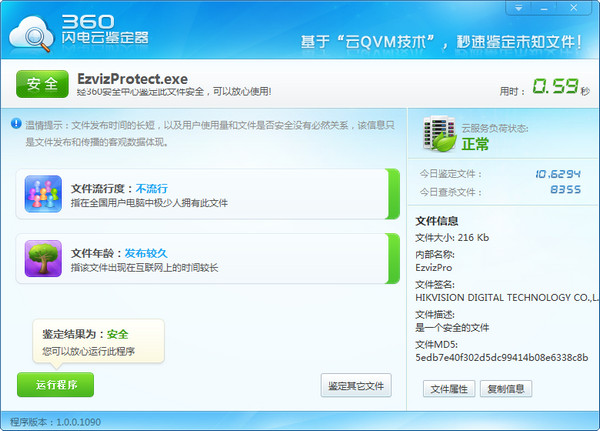Select the 文件流行度 information card

tap(208, 194)
